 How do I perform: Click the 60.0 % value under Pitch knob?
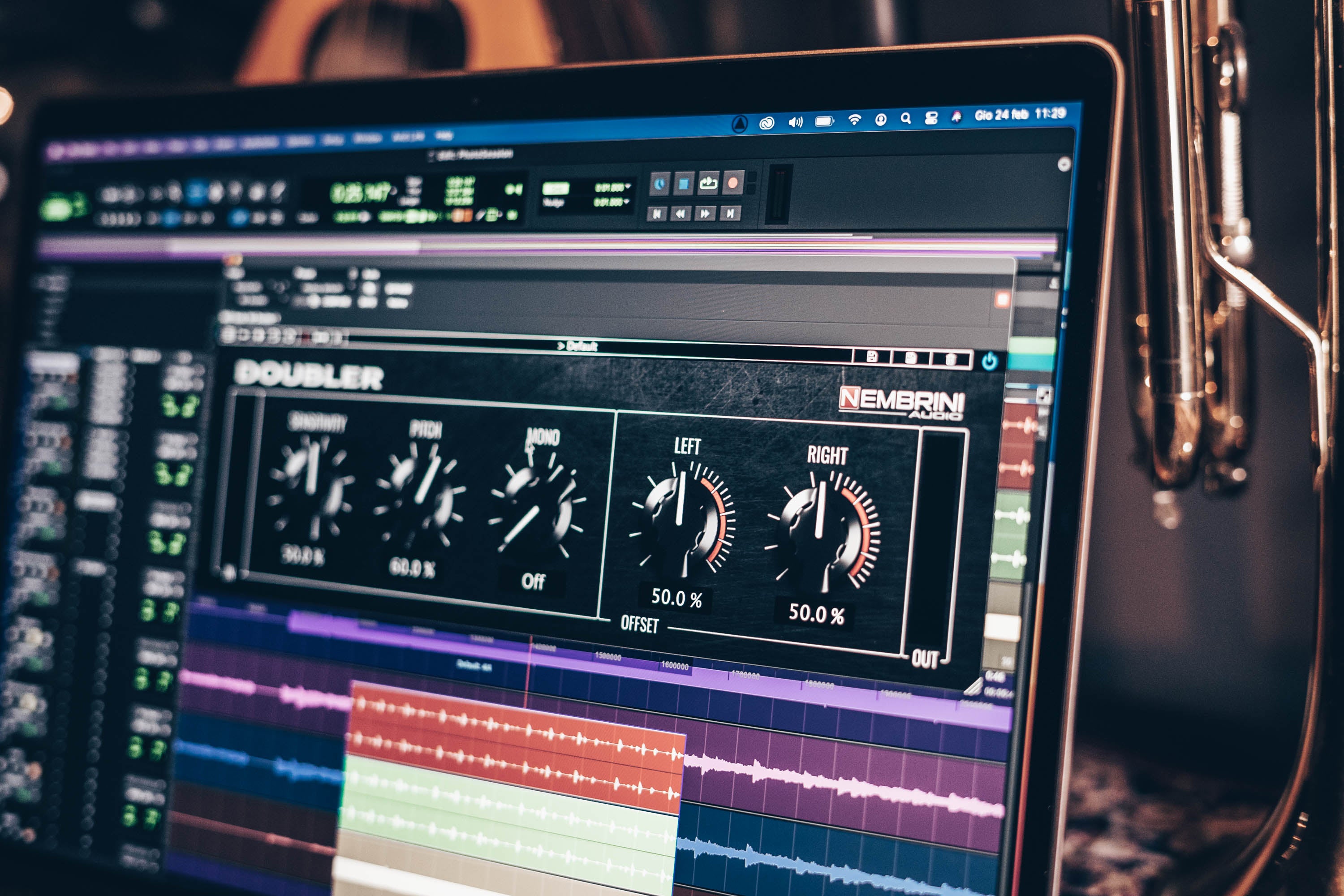412,568
